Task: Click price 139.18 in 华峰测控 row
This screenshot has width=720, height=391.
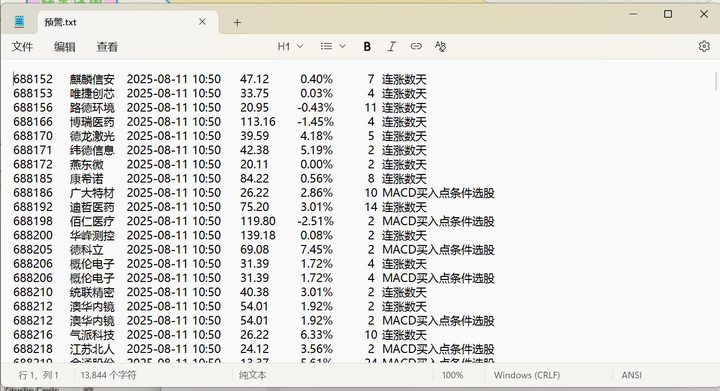Action: click(258, 236)
